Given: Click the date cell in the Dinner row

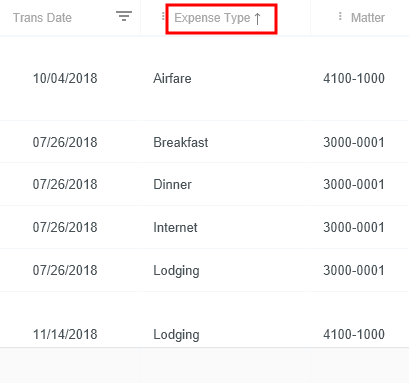Looking at the screenshot, I should (65, 184).
